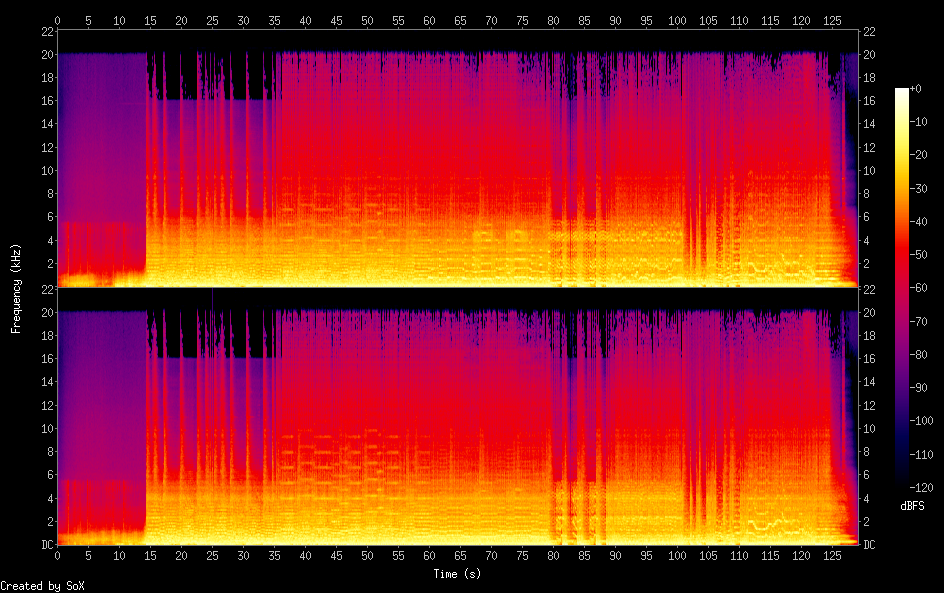This screenshot has height=593, width=944.
Task: Select the 125 second tick on bottom time axis
Action: point(832,555)
